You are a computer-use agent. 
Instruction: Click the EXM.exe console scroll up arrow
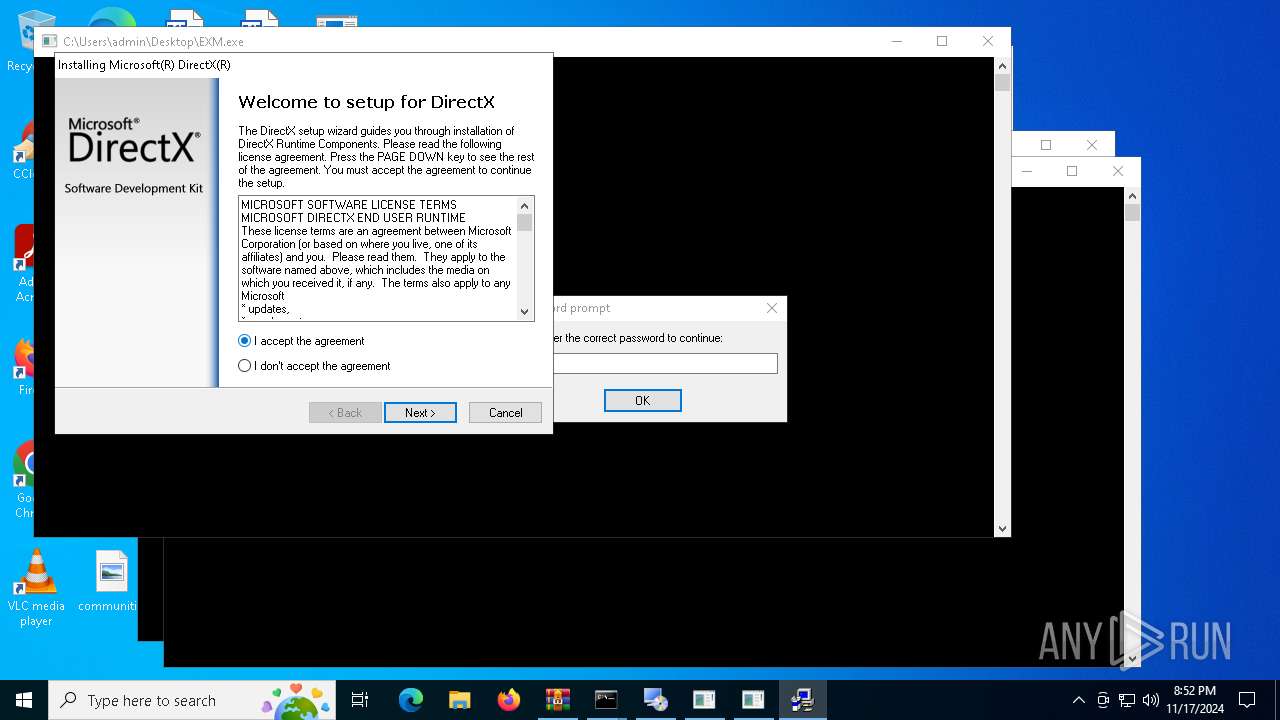(x=1002, y=66)
